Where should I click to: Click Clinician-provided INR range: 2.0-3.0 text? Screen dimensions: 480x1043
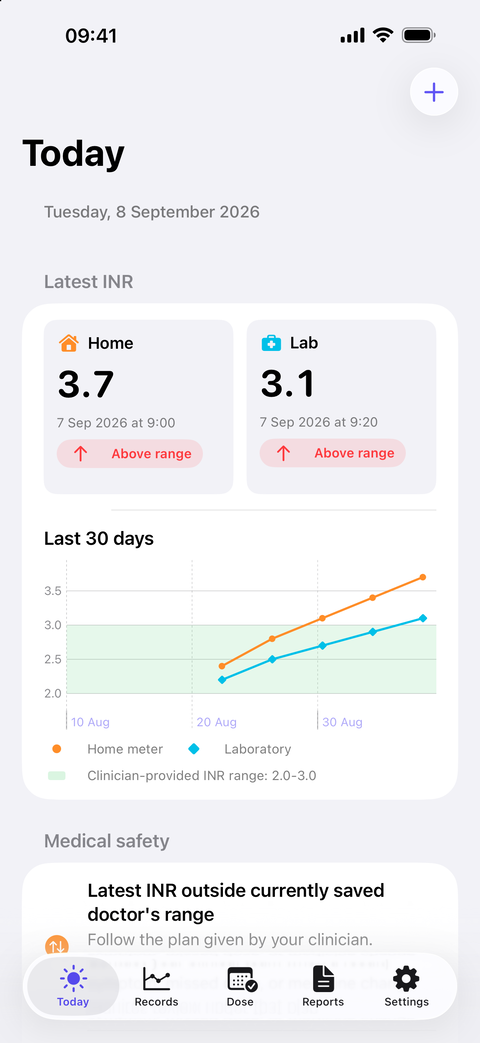point(201,776)
